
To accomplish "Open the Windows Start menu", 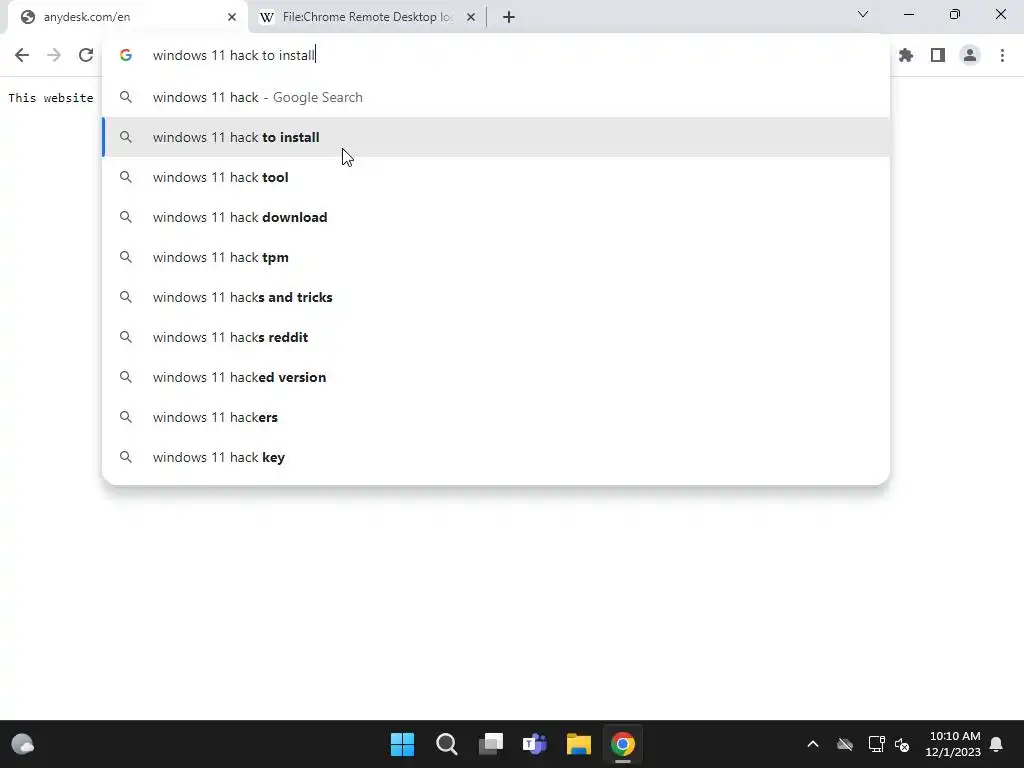I will 402,744.
